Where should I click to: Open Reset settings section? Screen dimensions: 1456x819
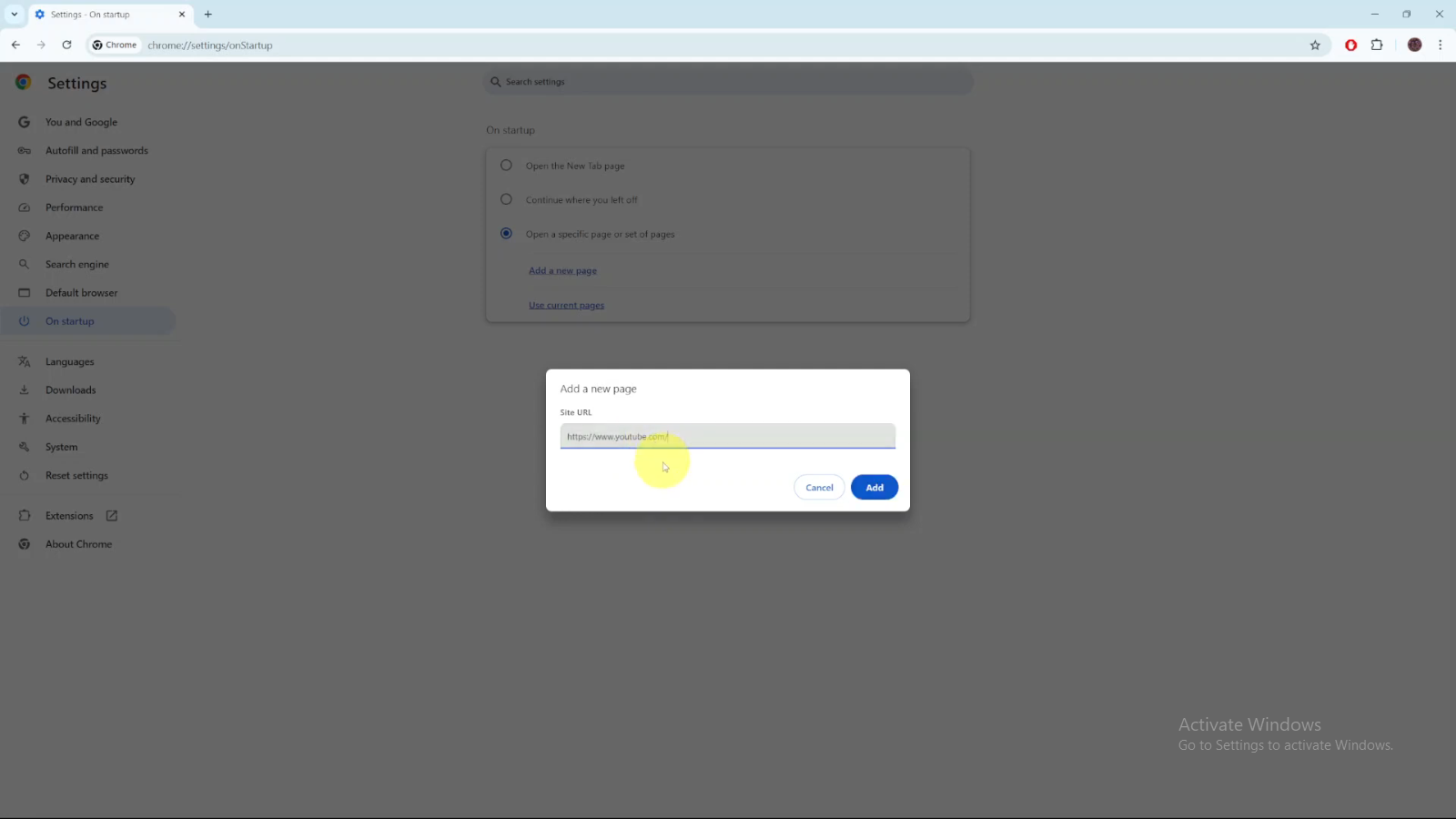tap(76, 475)
